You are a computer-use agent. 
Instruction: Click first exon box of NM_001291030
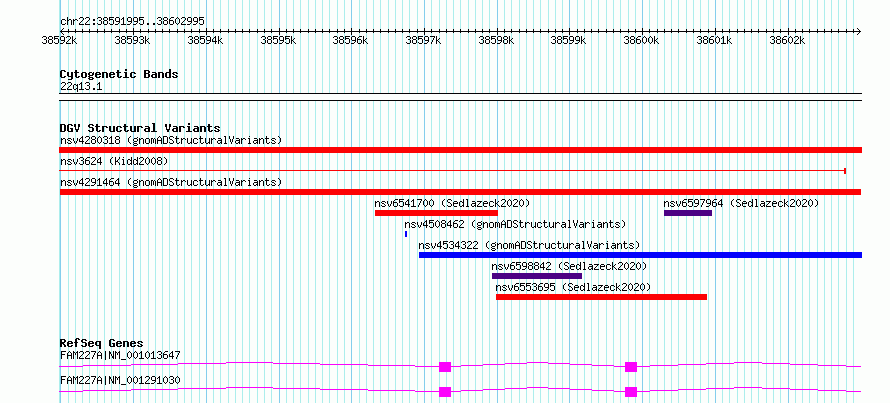pyautogui.click(x=445, y=392)
